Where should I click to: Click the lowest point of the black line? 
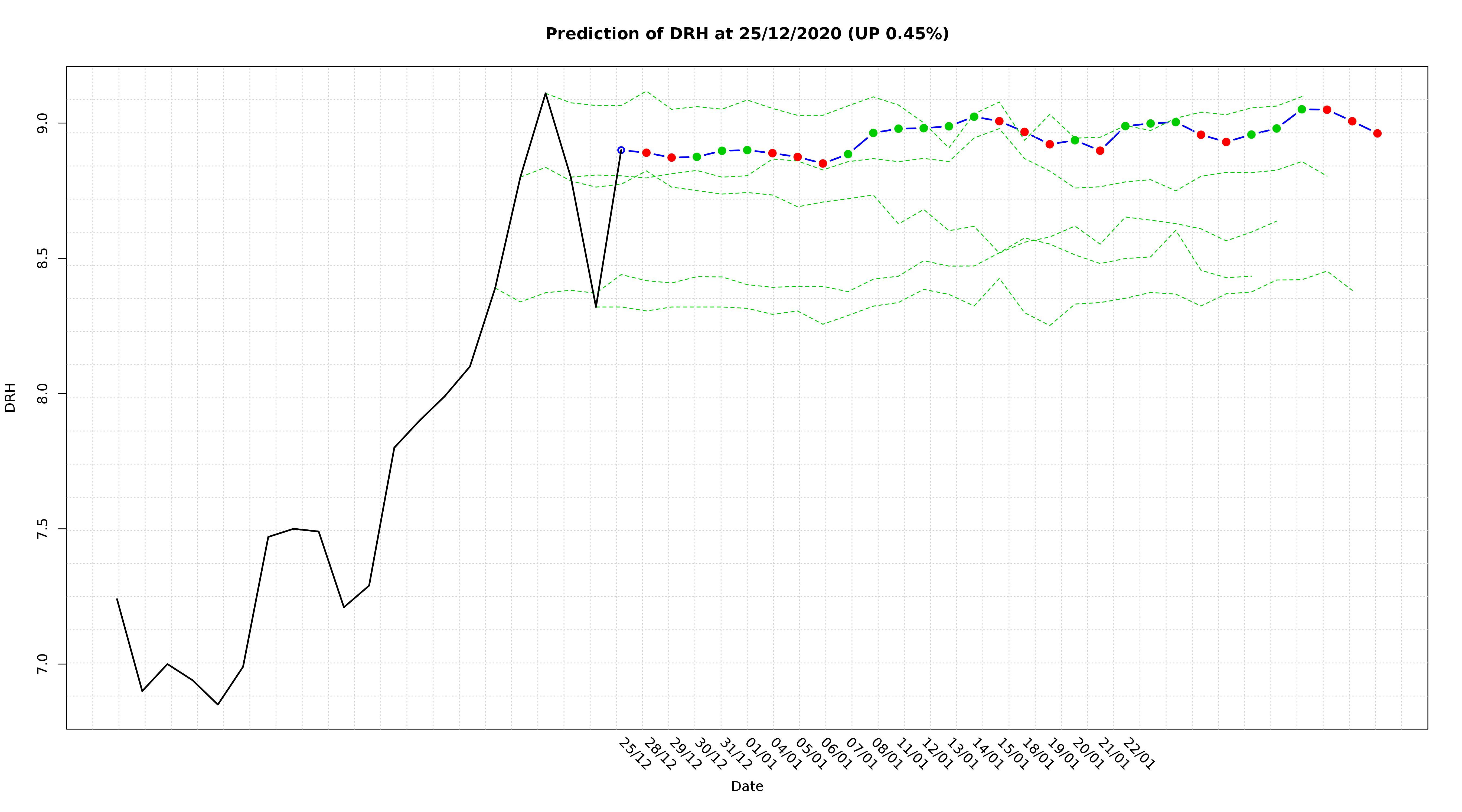pos(218,704)
